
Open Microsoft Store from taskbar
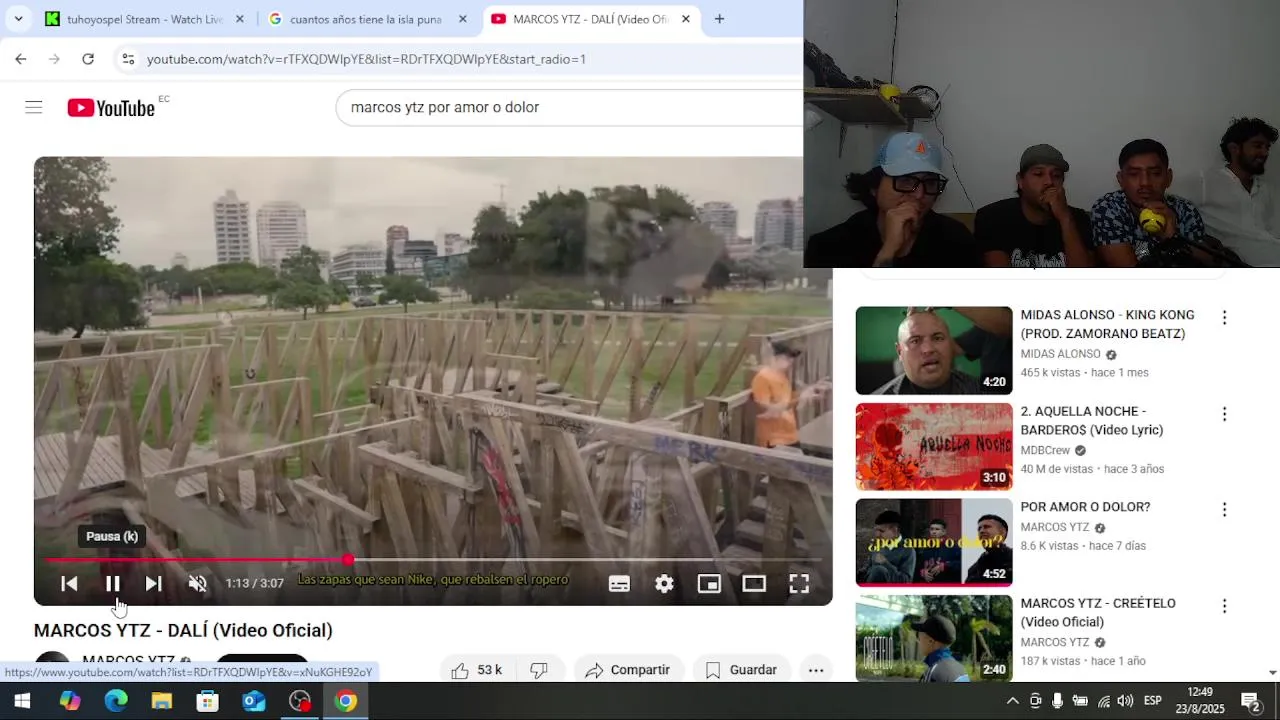(208, 701)
